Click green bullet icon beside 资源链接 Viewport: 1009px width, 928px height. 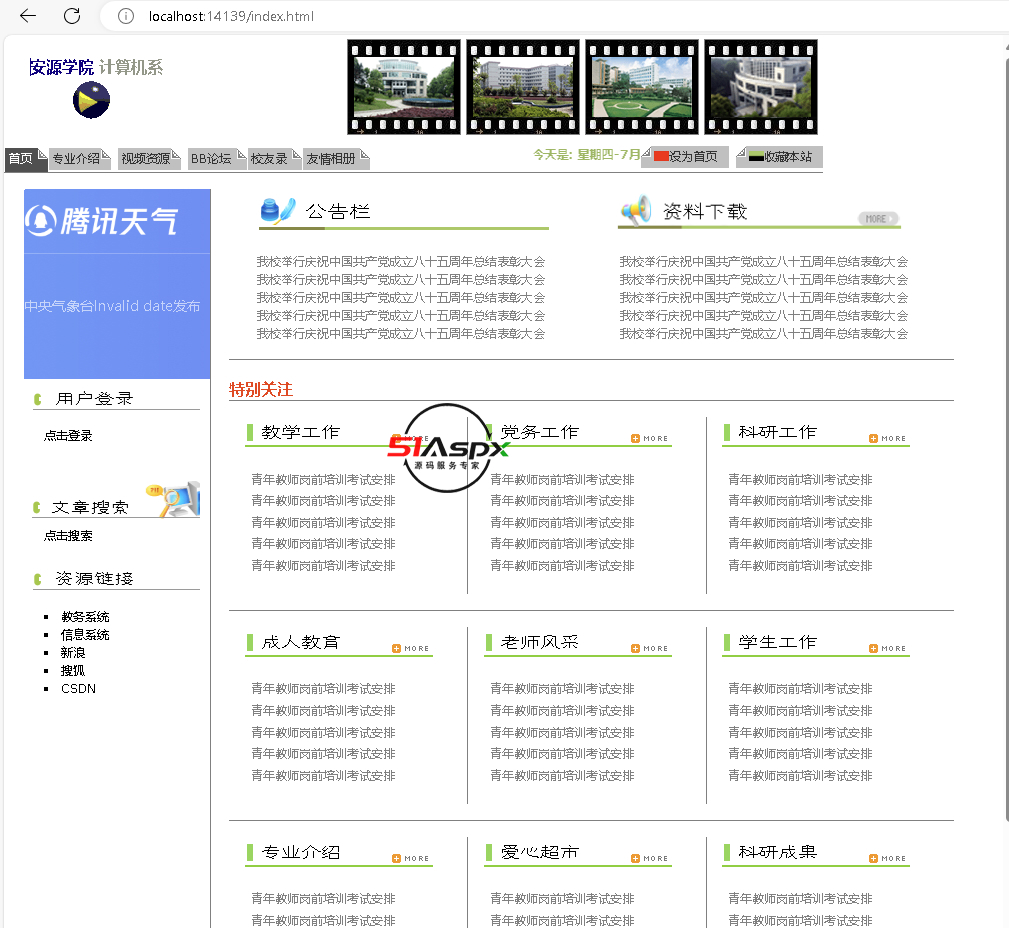click(x=38, y=579)
